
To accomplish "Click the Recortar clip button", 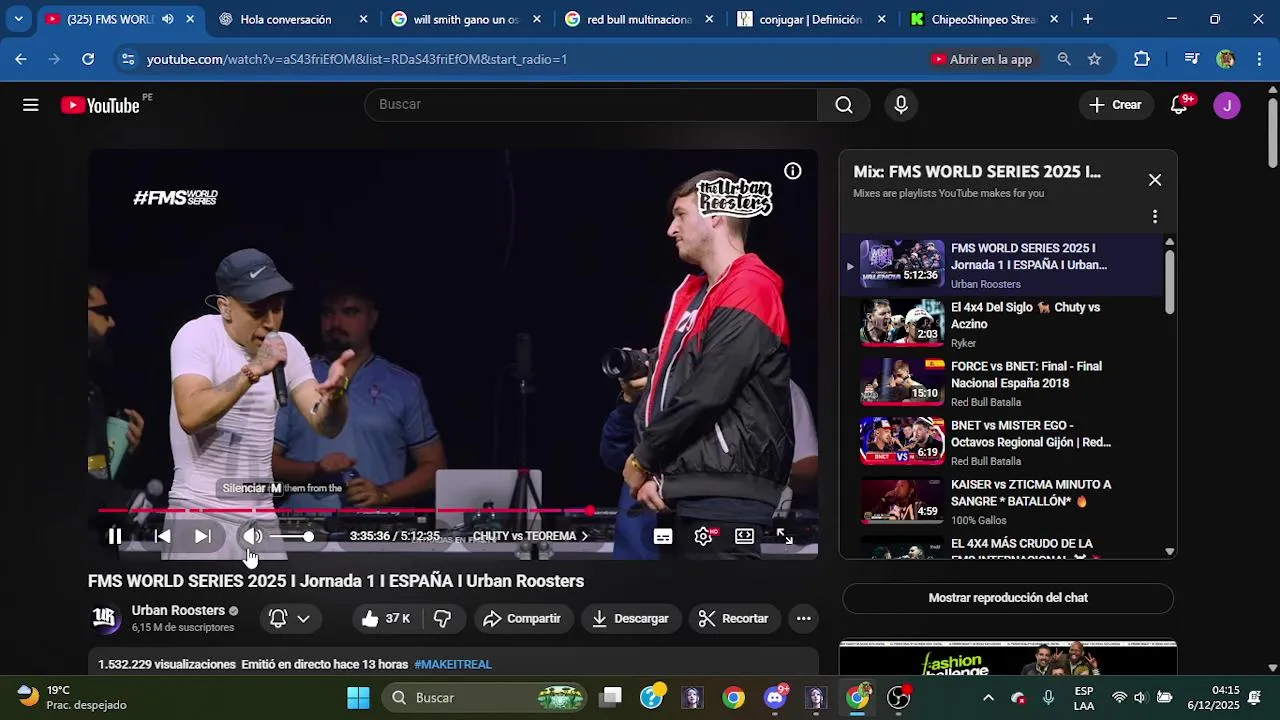I will pos(733,619).
